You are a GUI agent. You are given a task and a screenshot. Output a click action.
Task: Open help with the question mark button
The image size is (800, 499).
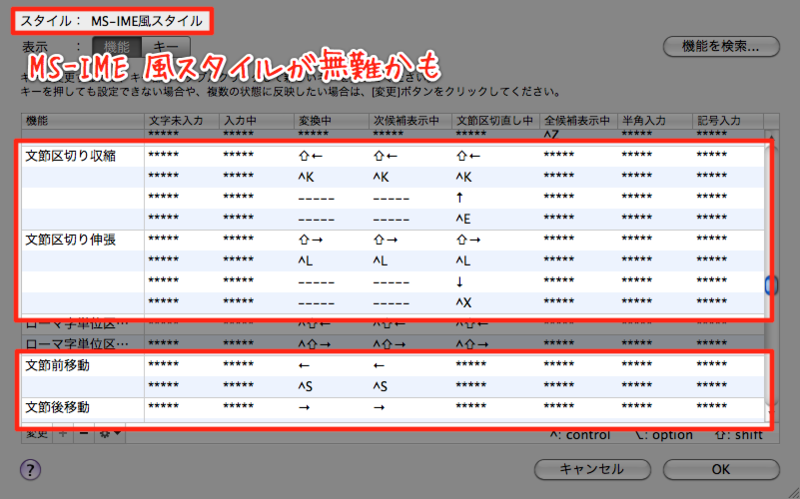[x=30, y=469]
